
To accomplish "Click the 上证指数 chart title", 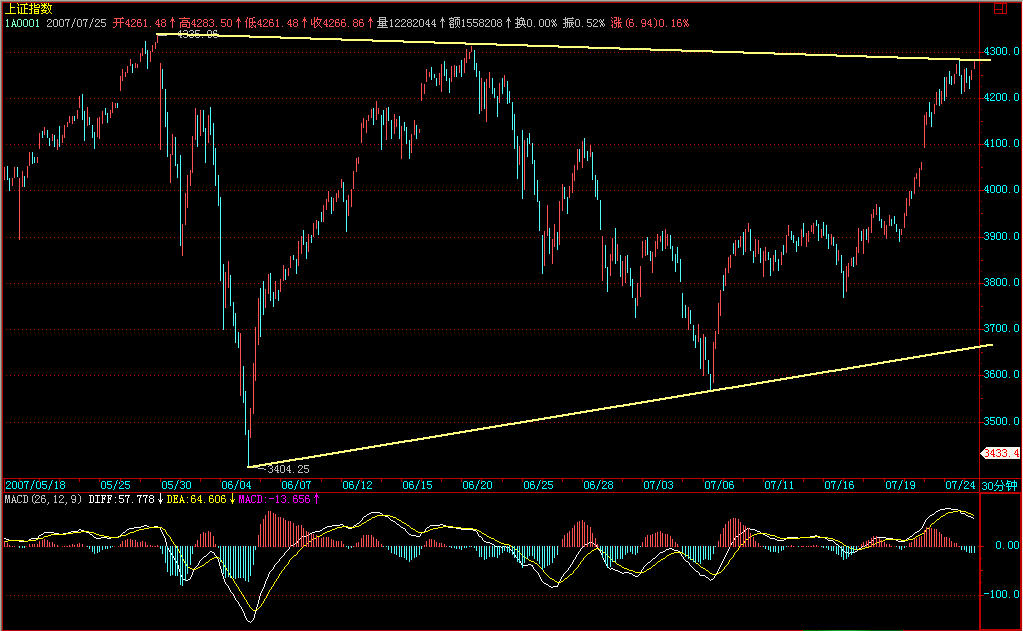I will click(x=26, y=8).
